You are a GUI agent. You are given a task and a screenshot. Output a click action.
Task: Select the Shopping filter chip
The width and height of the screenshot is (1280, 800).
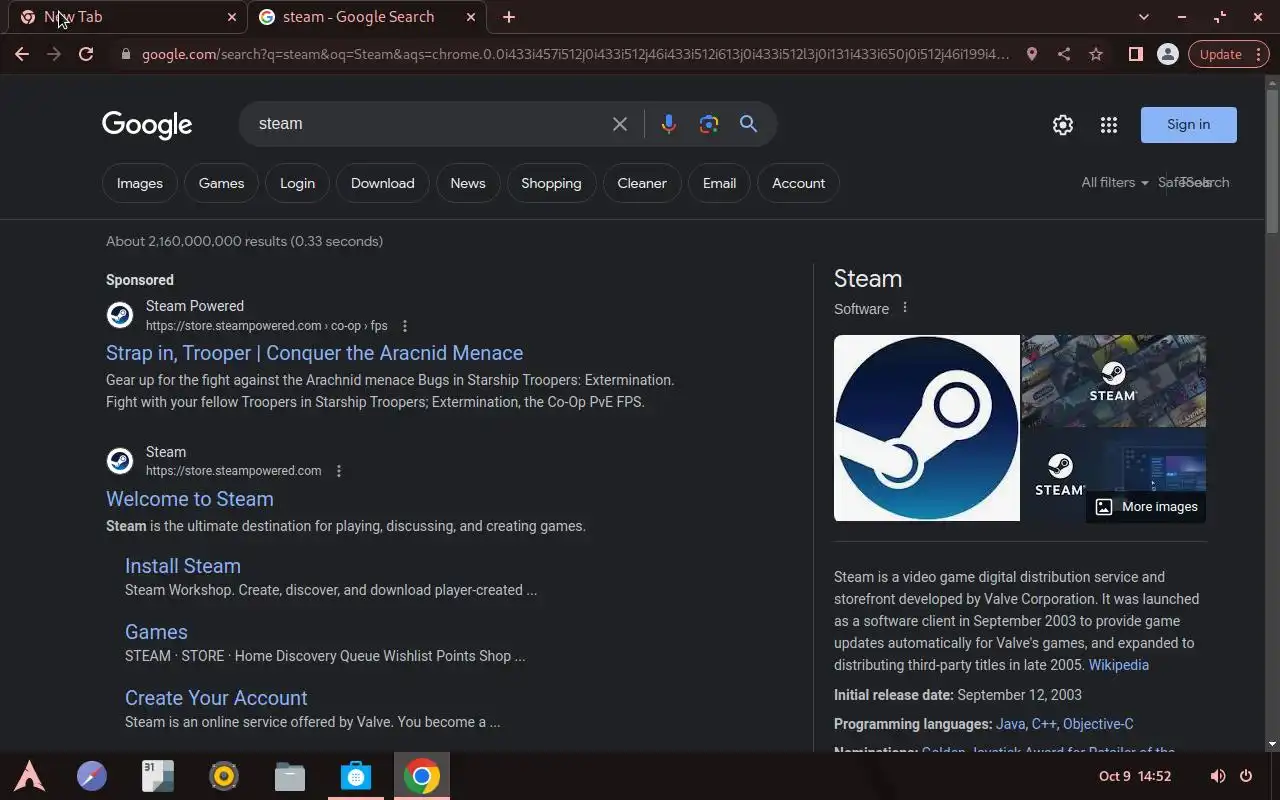tap(551, 183)
